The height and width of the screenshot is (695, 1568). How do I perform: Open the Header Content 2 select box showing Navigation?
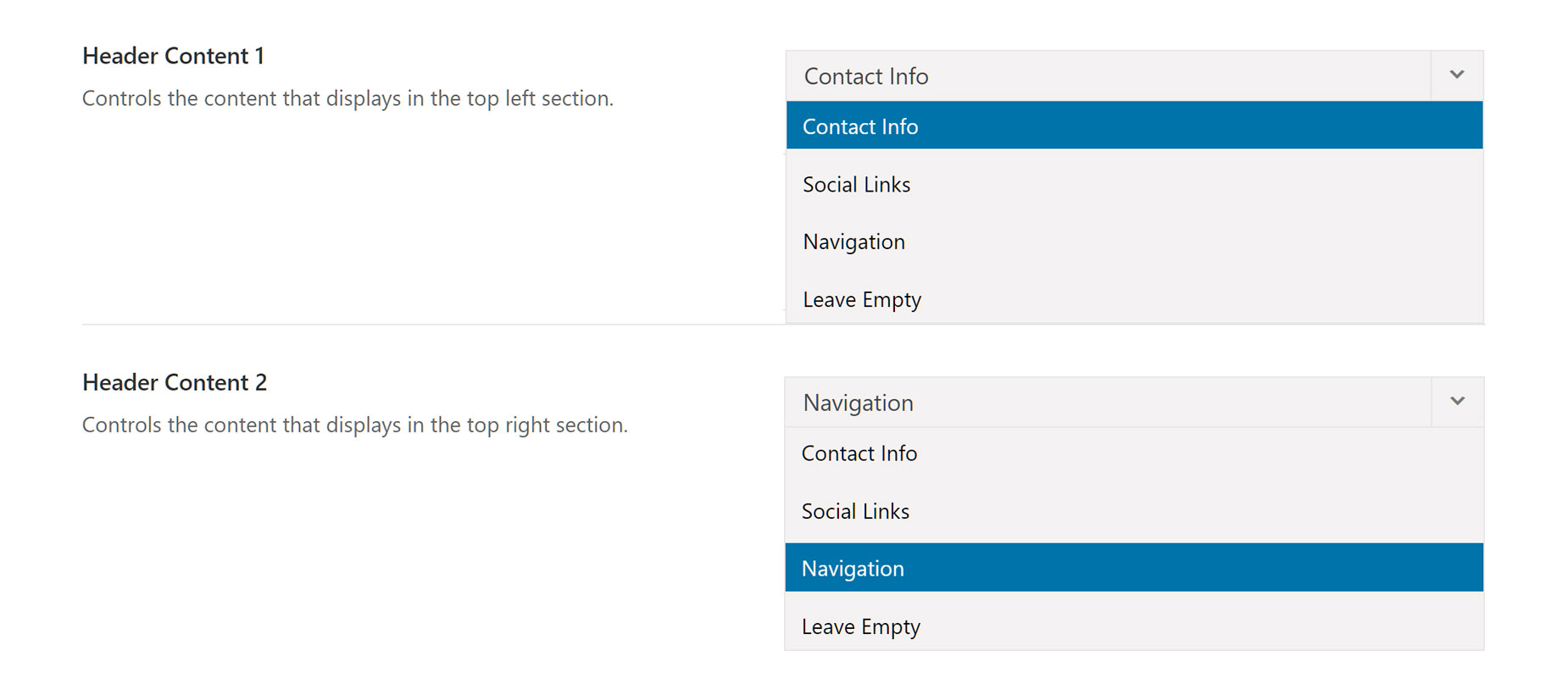click(x=1135, y=402)
